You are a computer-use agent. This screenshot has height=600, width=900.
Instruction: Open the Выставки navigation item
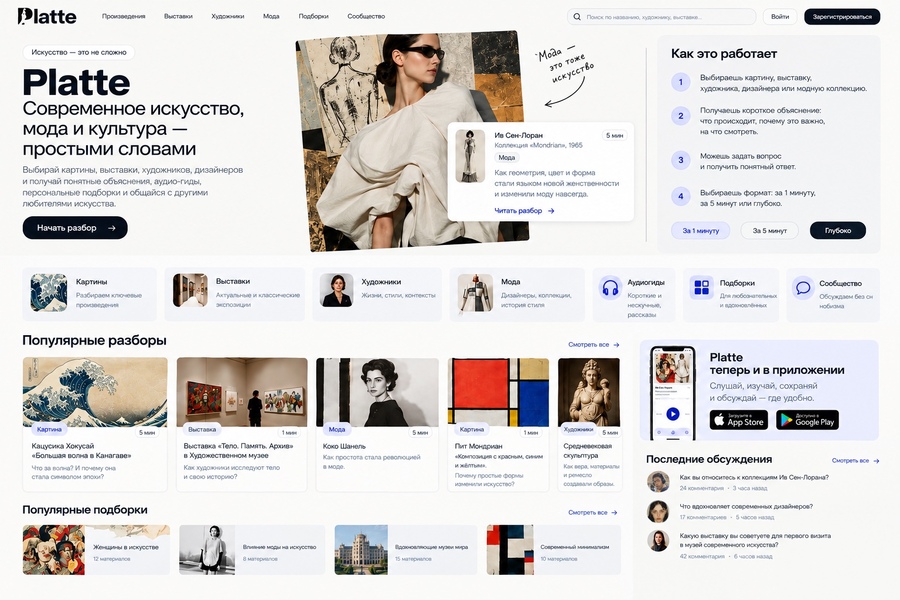coord(178,17)
